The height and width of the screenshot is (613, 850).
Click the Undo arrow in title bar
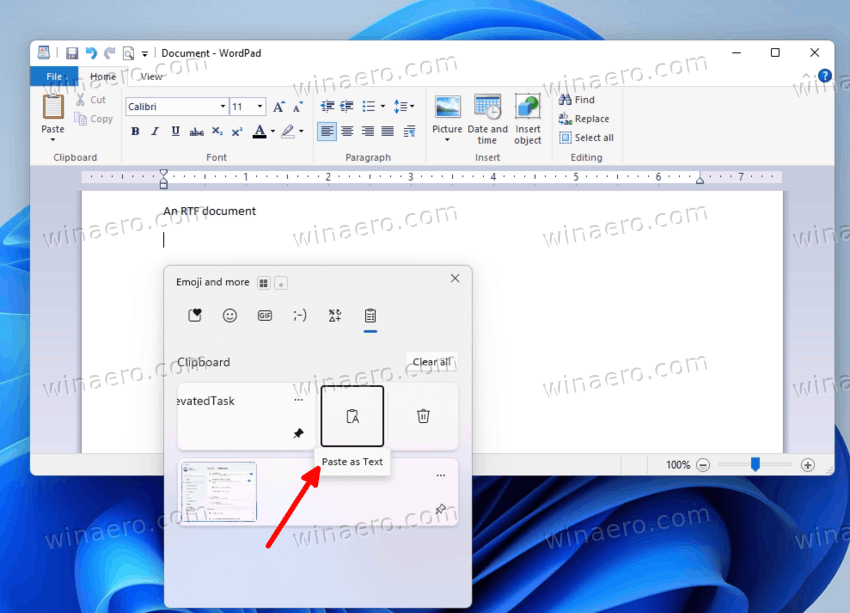pos(91,53)
